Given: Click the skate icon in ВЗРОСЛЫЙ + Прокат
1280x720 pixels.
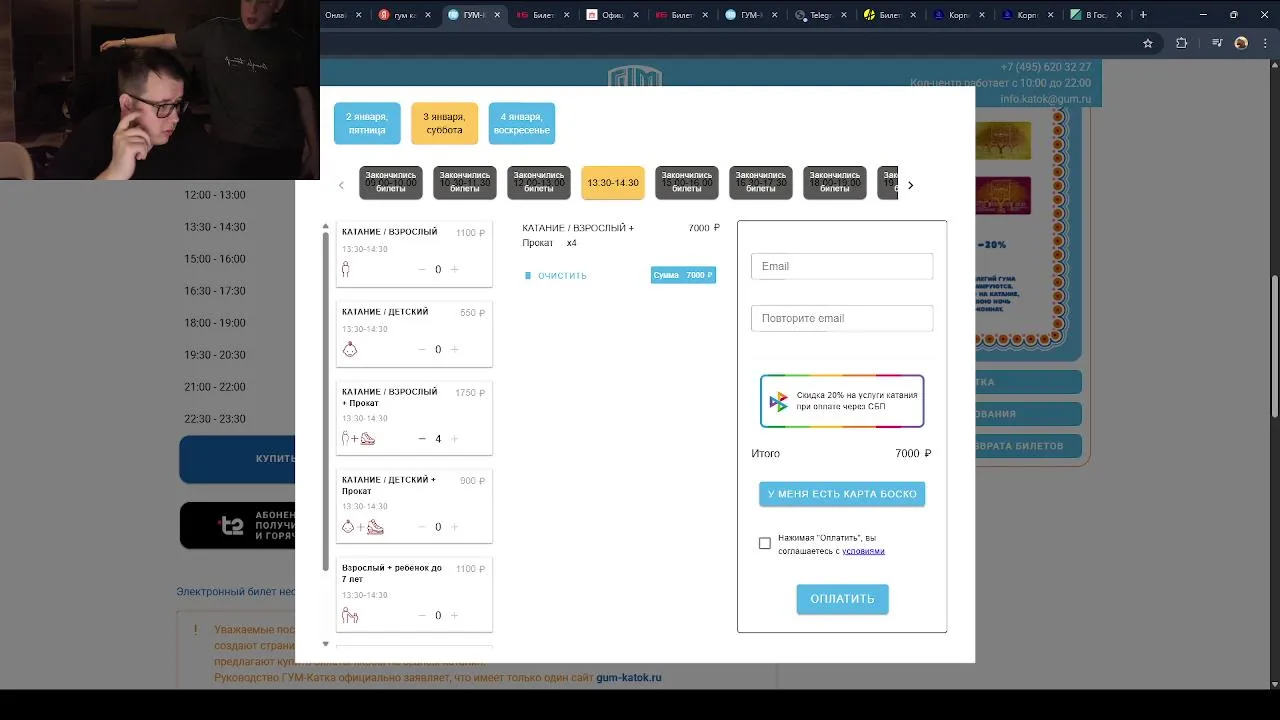Looking at the screenshot, I should pyautogui.click(x=368, y=438).
